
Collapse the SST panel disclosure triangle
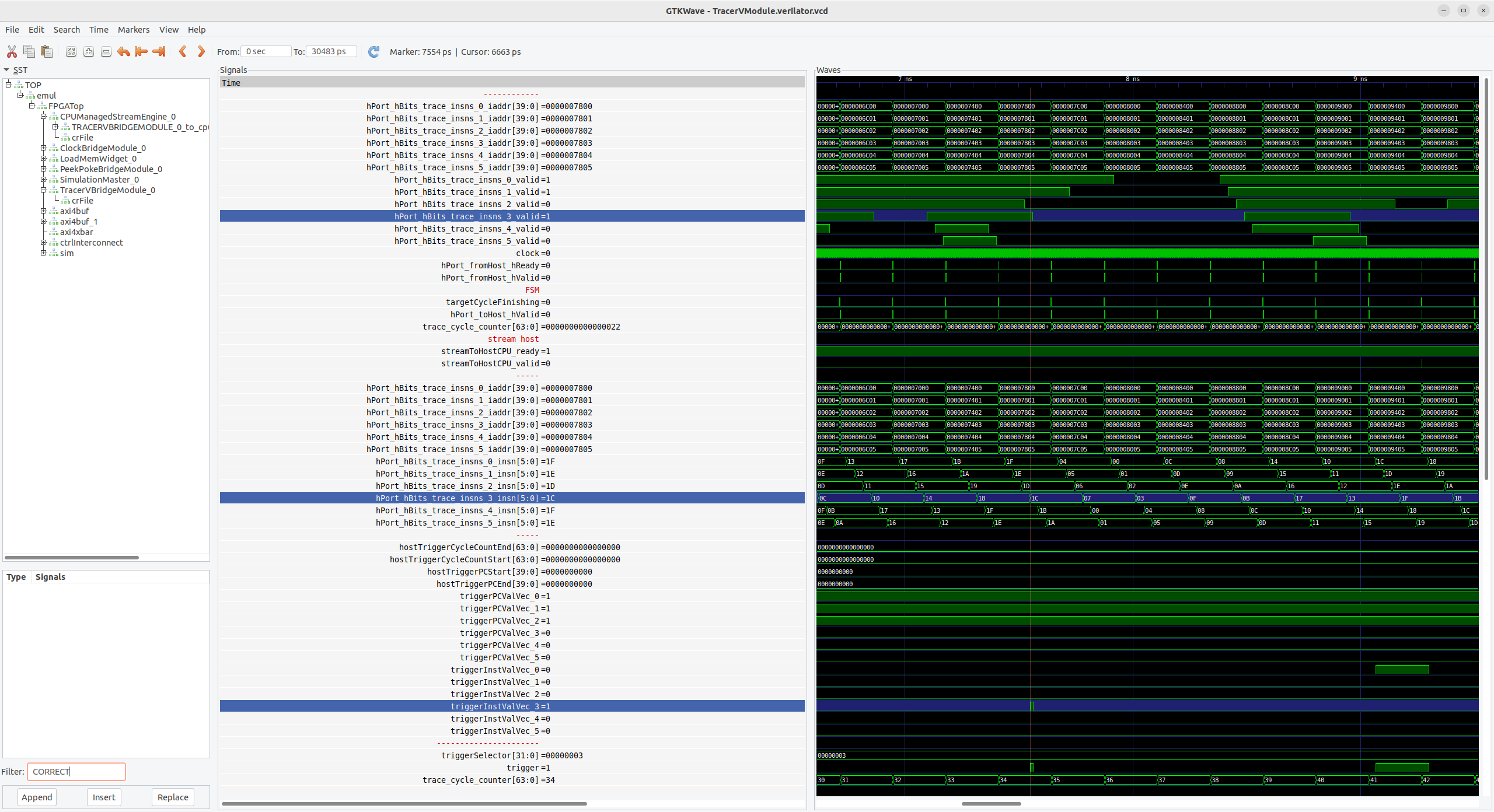6,70
